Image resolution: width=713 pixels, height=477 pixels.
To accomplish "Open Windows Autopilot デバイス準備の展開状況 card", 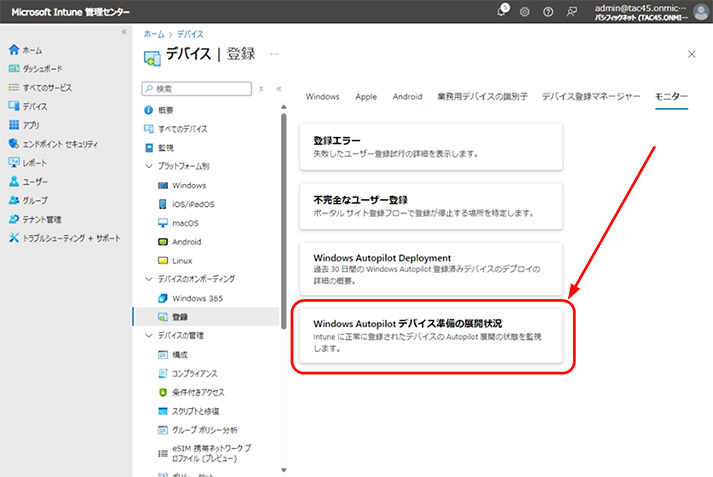I will [x=431, y=336].
